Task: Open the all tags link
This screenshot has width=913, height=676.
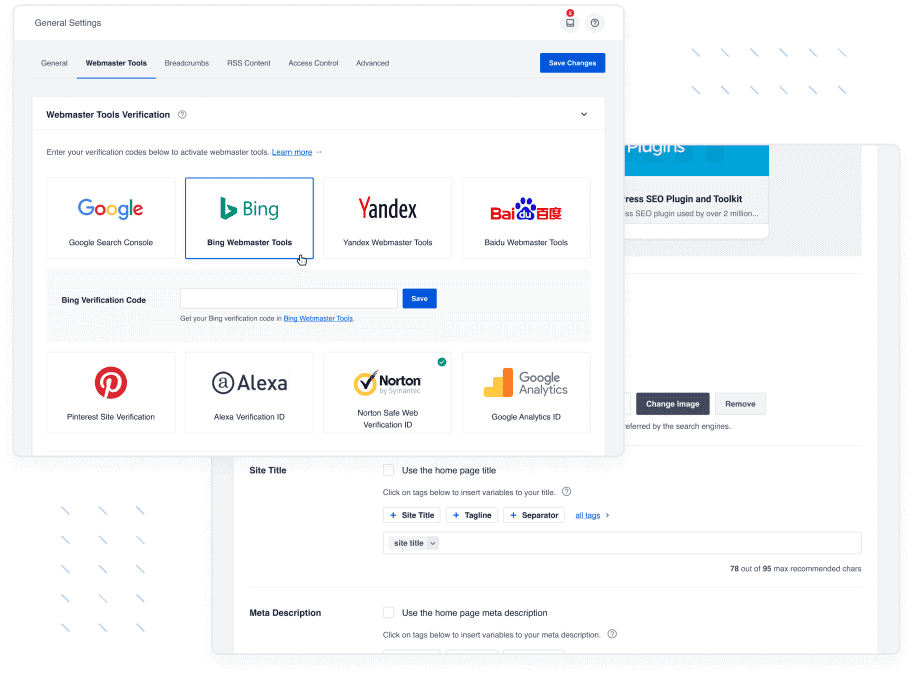Action: click(x=588, y=515)
